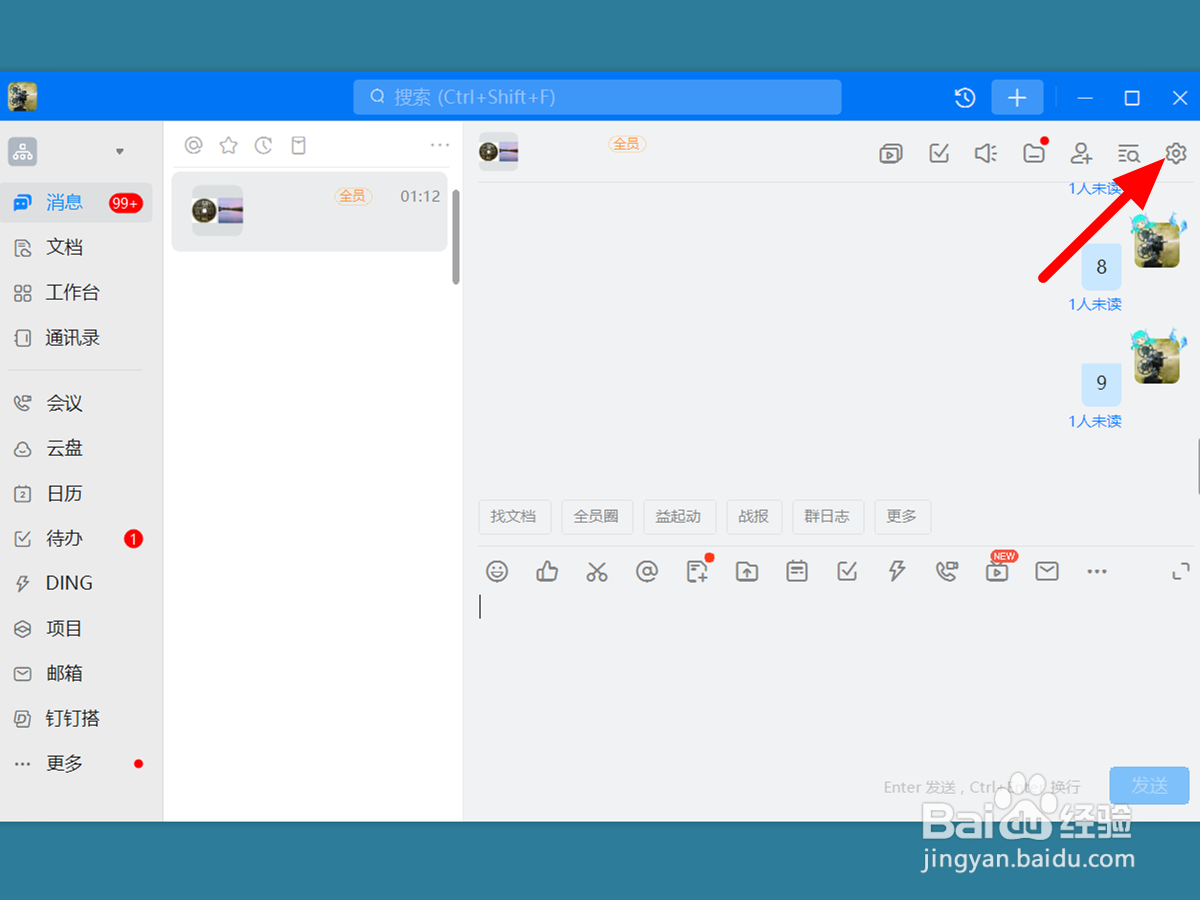Search chat history with the magnifier icon
The width and height of the screenshot is (1200, 900).
pos(1128,154)
